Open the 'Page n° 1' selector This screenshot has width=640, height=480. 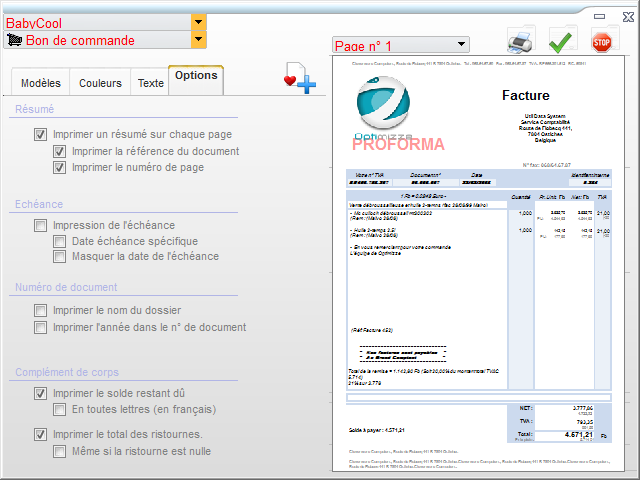click(460, 45)
